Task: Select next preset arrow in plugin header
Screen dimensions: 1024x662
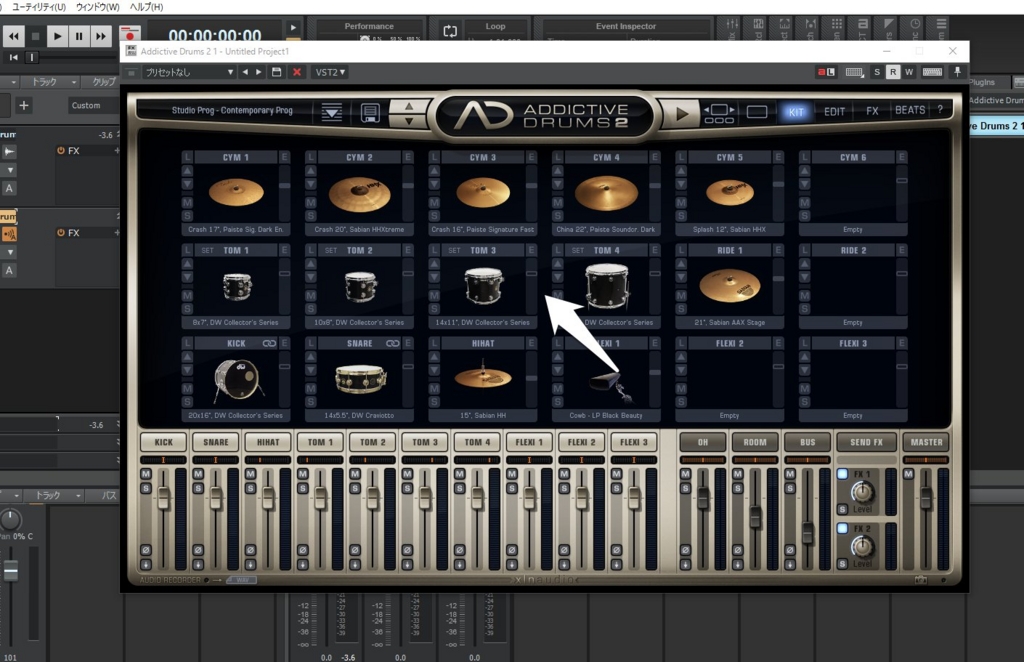Action: point(259,72)
